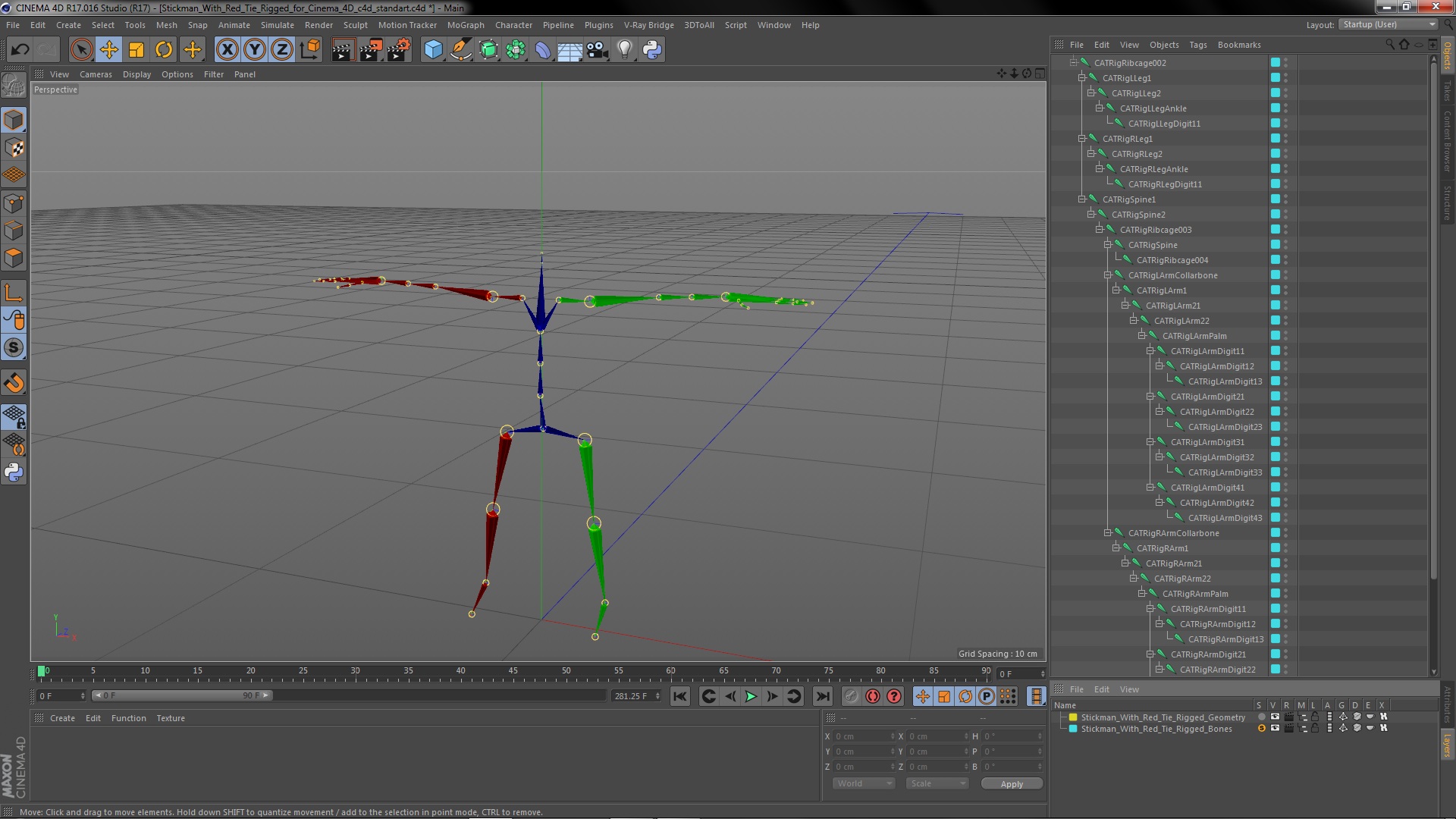The width and height of the screenshot is (1456, 819).
Task: Click the magnet icon in left palette
Action: pyautogui.click(x=14, y=383)
